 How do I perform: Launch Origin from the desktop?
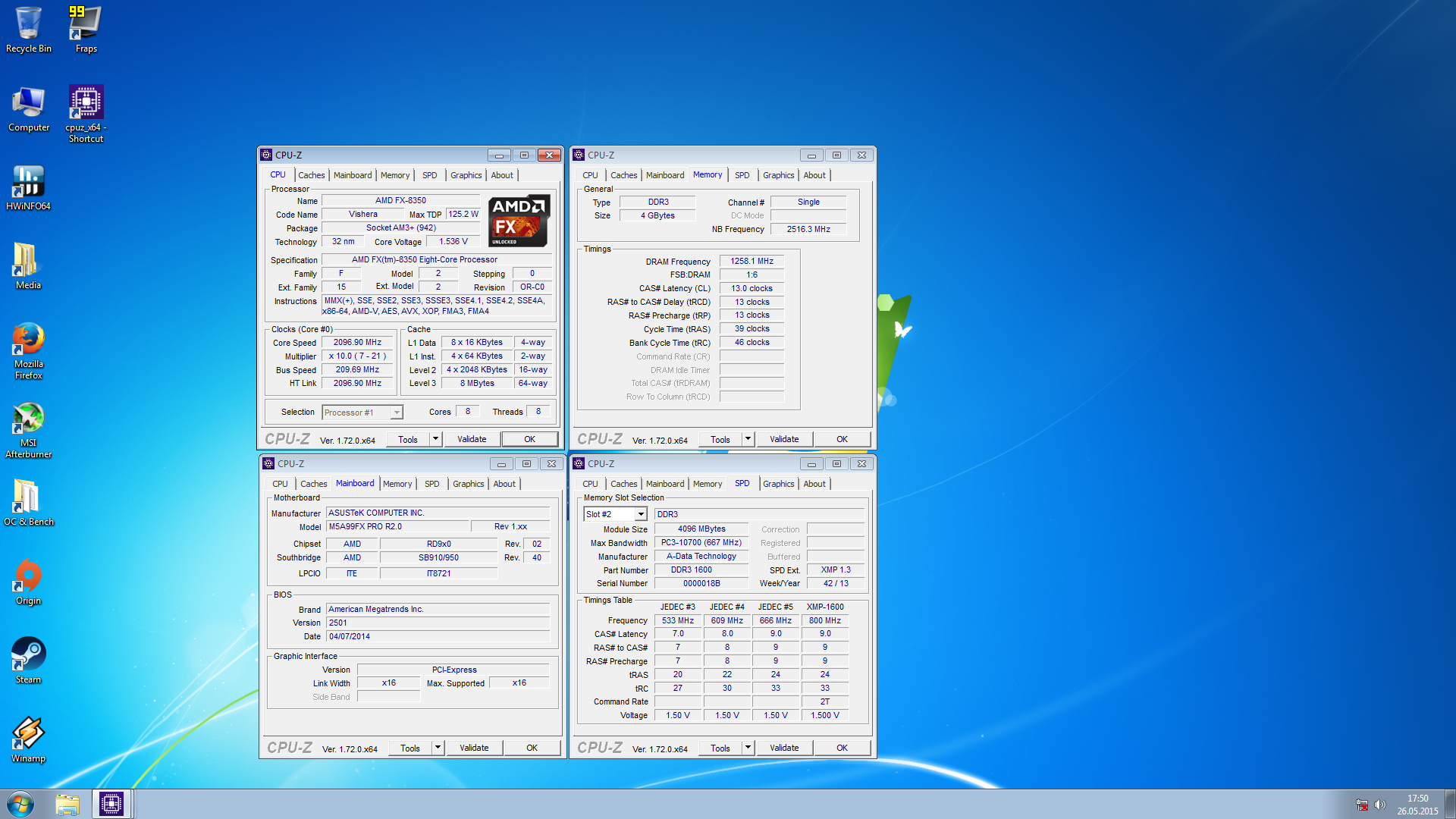point(29,582)
